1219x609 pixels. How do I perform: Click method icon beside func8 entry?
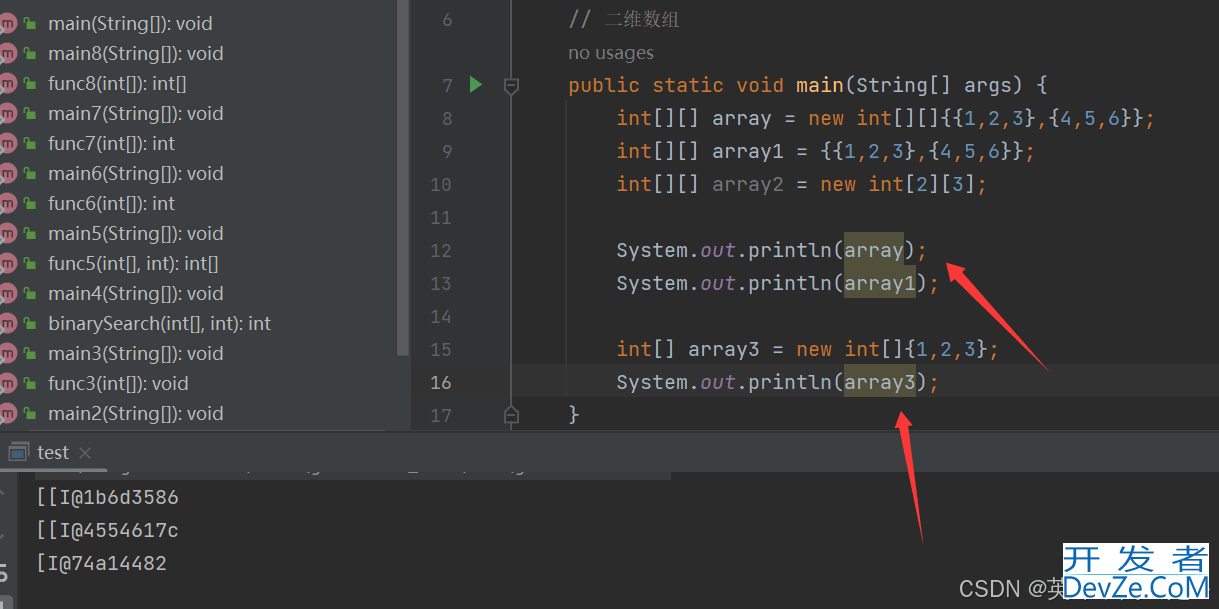[x=8, y=83]
